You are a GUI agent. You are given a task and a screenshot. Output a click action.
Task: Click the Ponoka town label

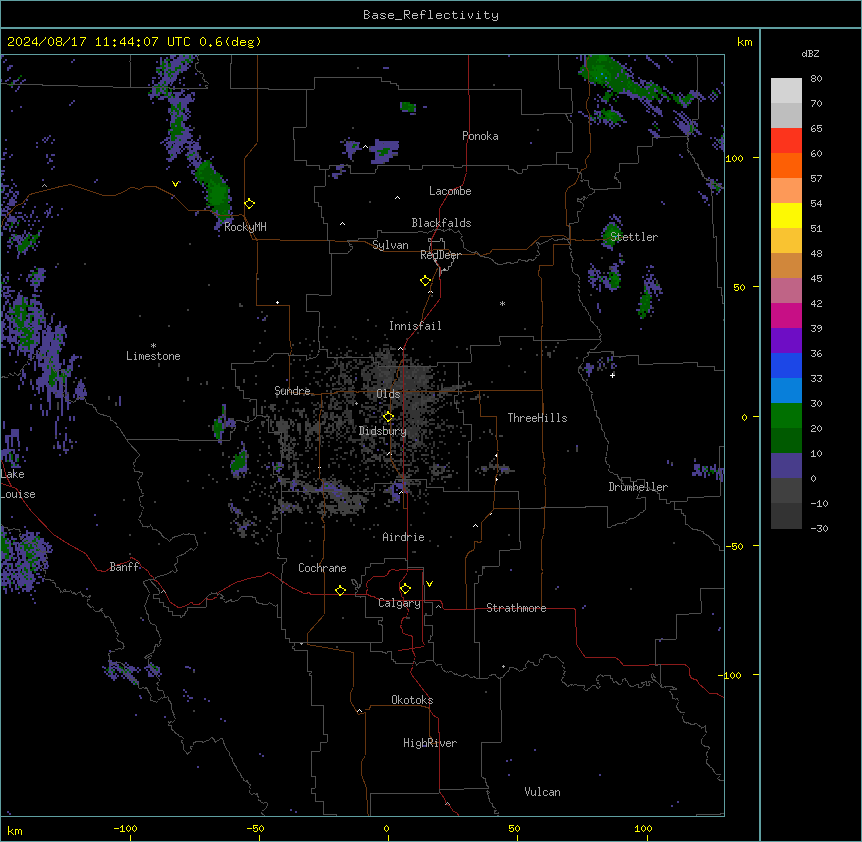point(480,136)
